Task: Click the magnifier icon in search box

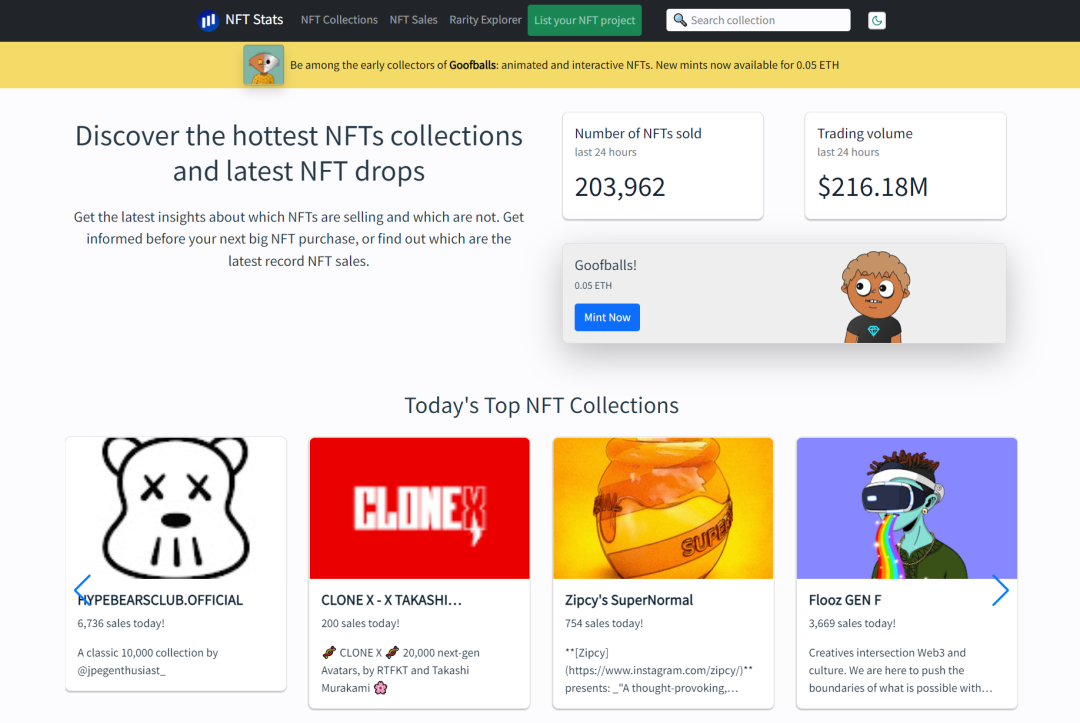Action: click(x=680, y=20)
